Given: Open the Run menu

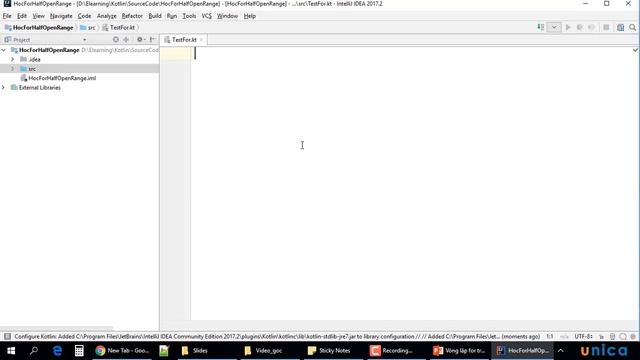Looking at the screenshot, I should click(172, 16).
